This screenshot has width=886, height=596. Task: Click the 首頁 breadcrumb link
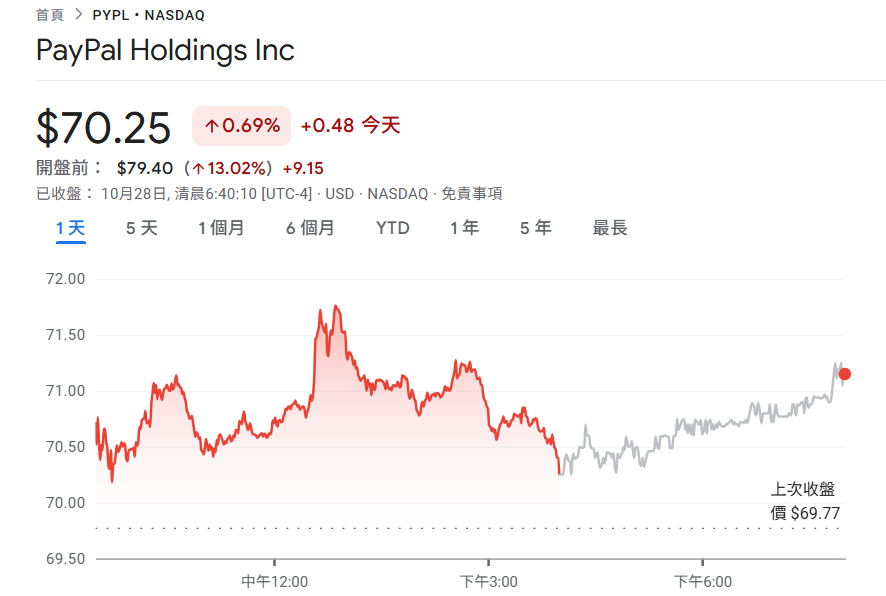pyautogui.click(x=51, y=15)
